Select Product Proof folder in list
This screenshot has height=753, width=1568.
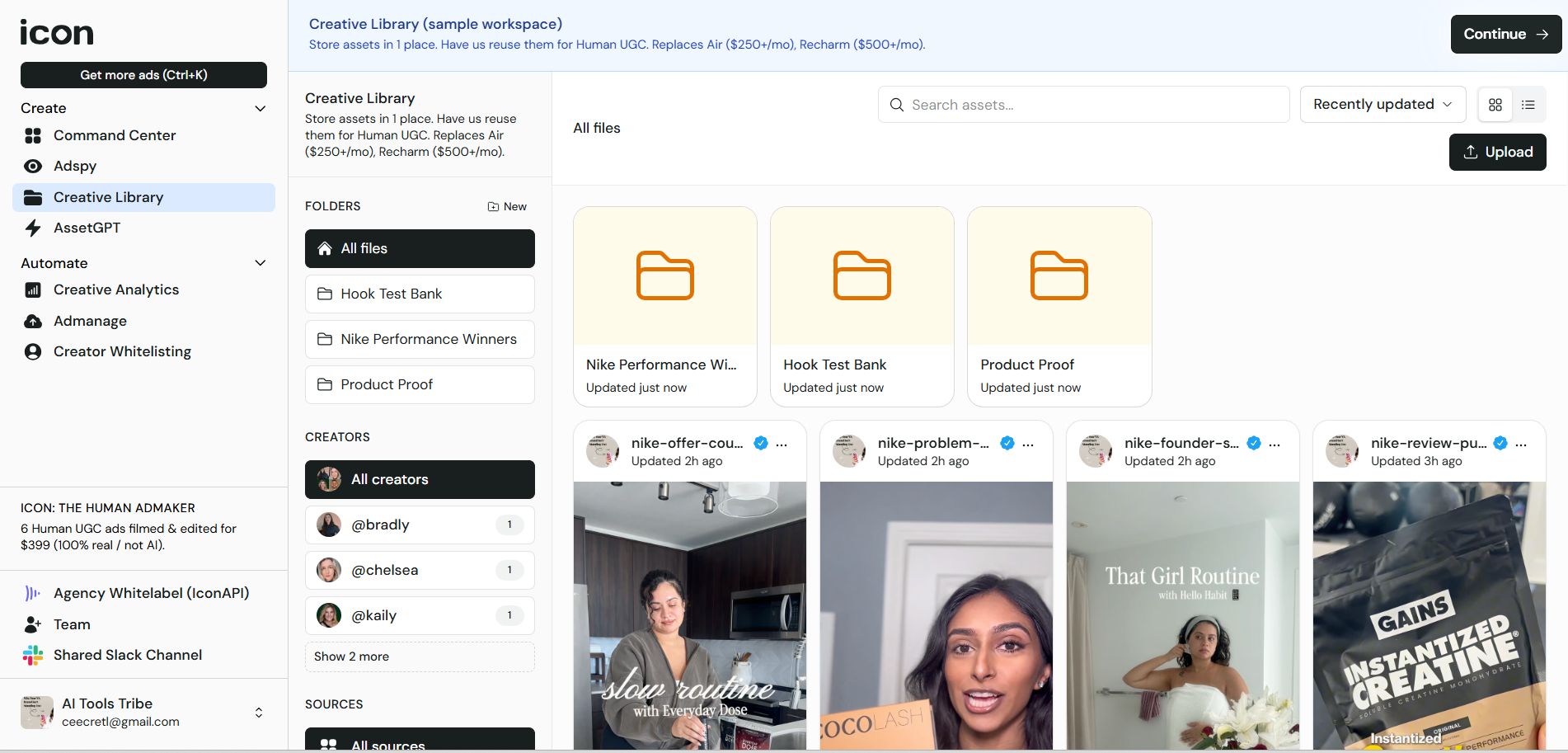[420, 384]
